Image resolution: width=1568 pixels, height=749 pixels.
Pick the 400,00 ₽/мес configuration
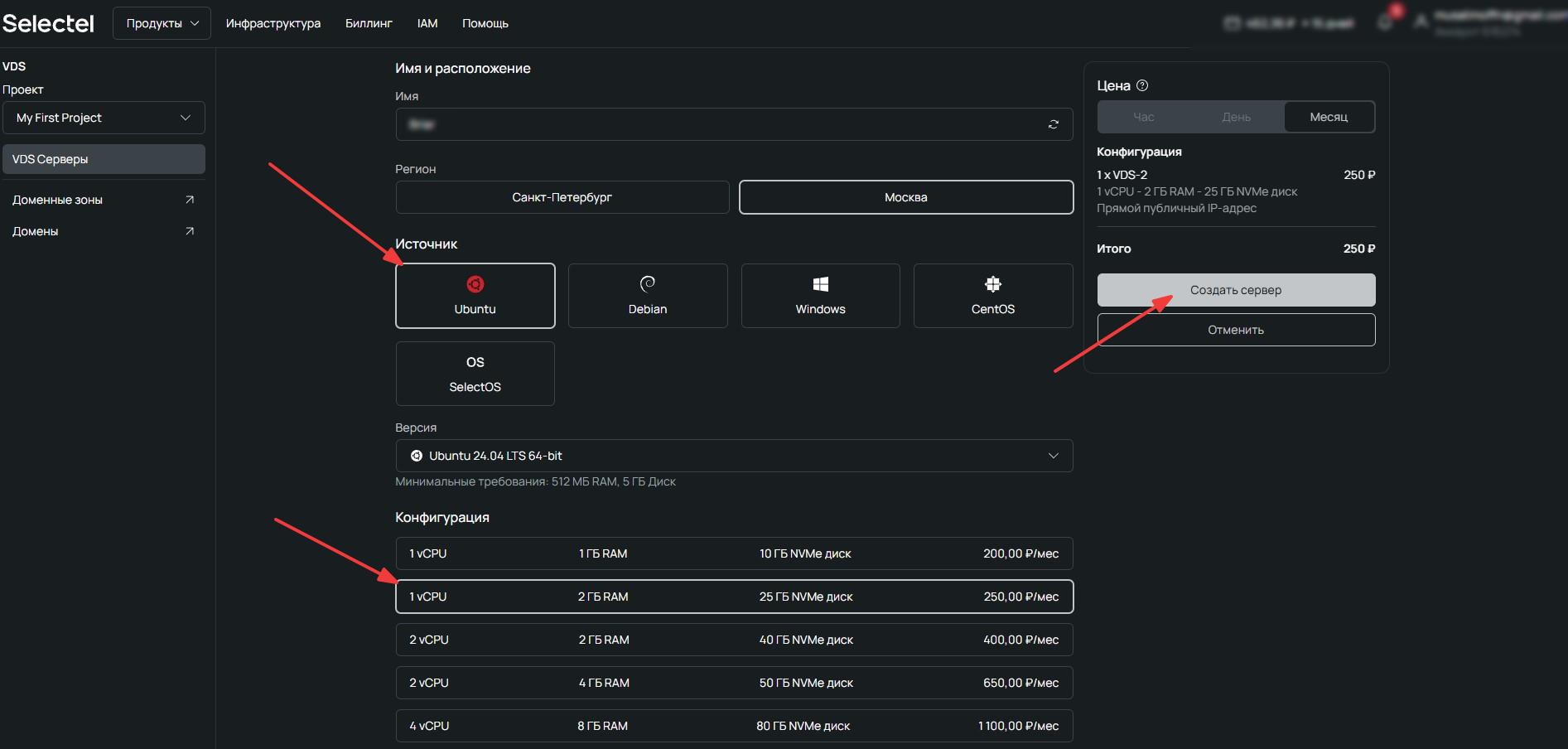tap(735, 640)
